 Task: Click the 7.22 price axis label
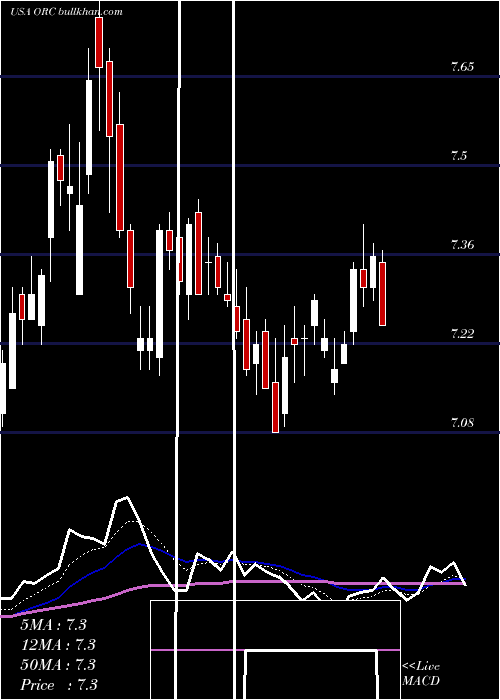click(462, 333)
